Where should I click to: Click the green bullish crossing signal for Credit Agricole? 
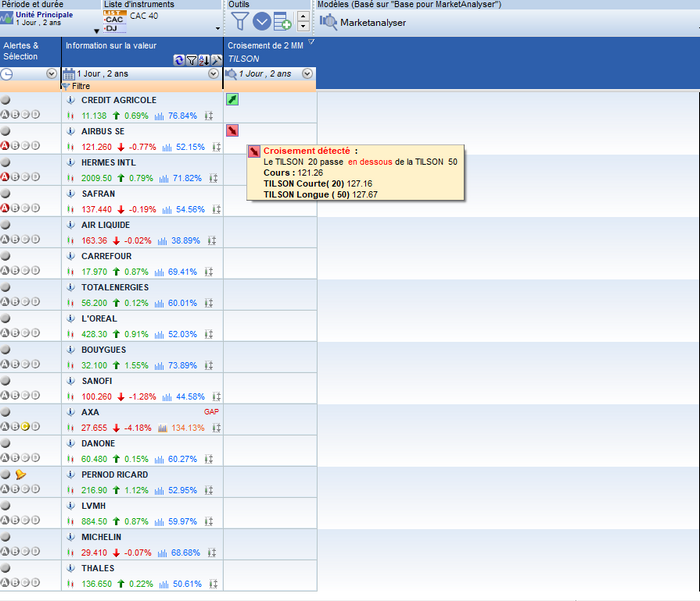(232, 99)
